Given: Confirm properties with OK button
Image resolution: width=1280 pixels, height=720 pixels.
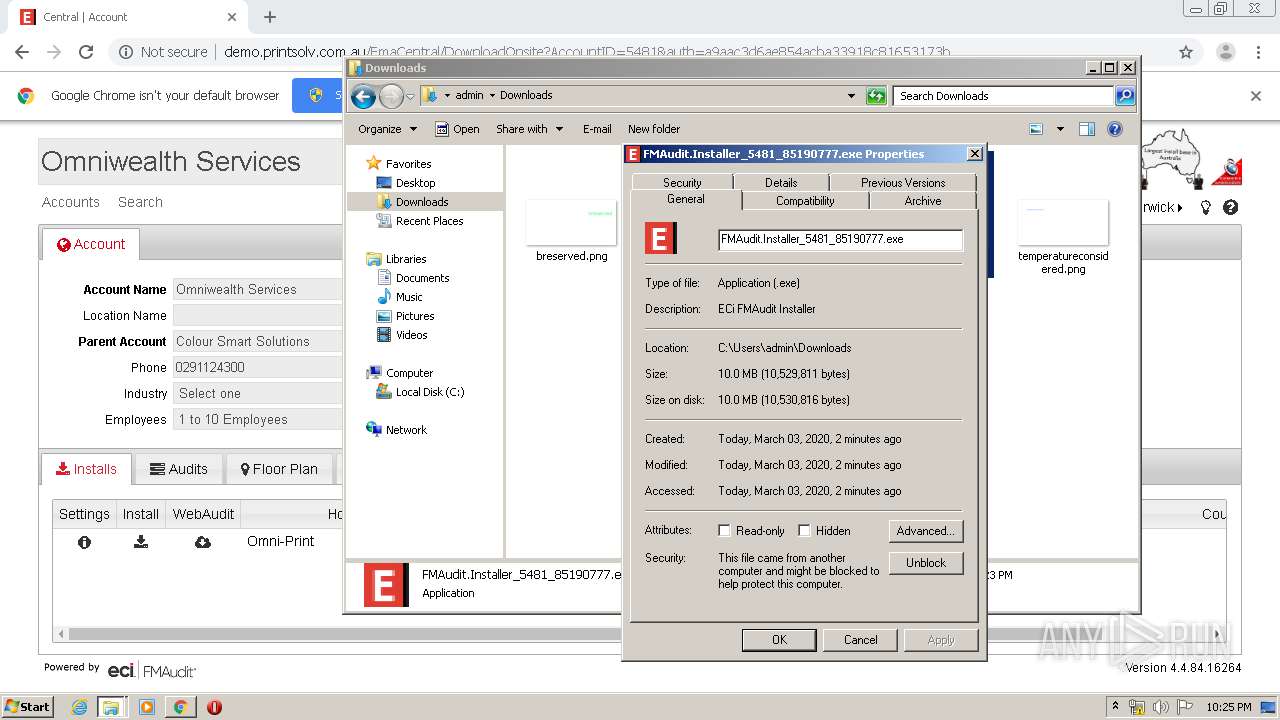Looking at the screenshot, I should 779,640.
